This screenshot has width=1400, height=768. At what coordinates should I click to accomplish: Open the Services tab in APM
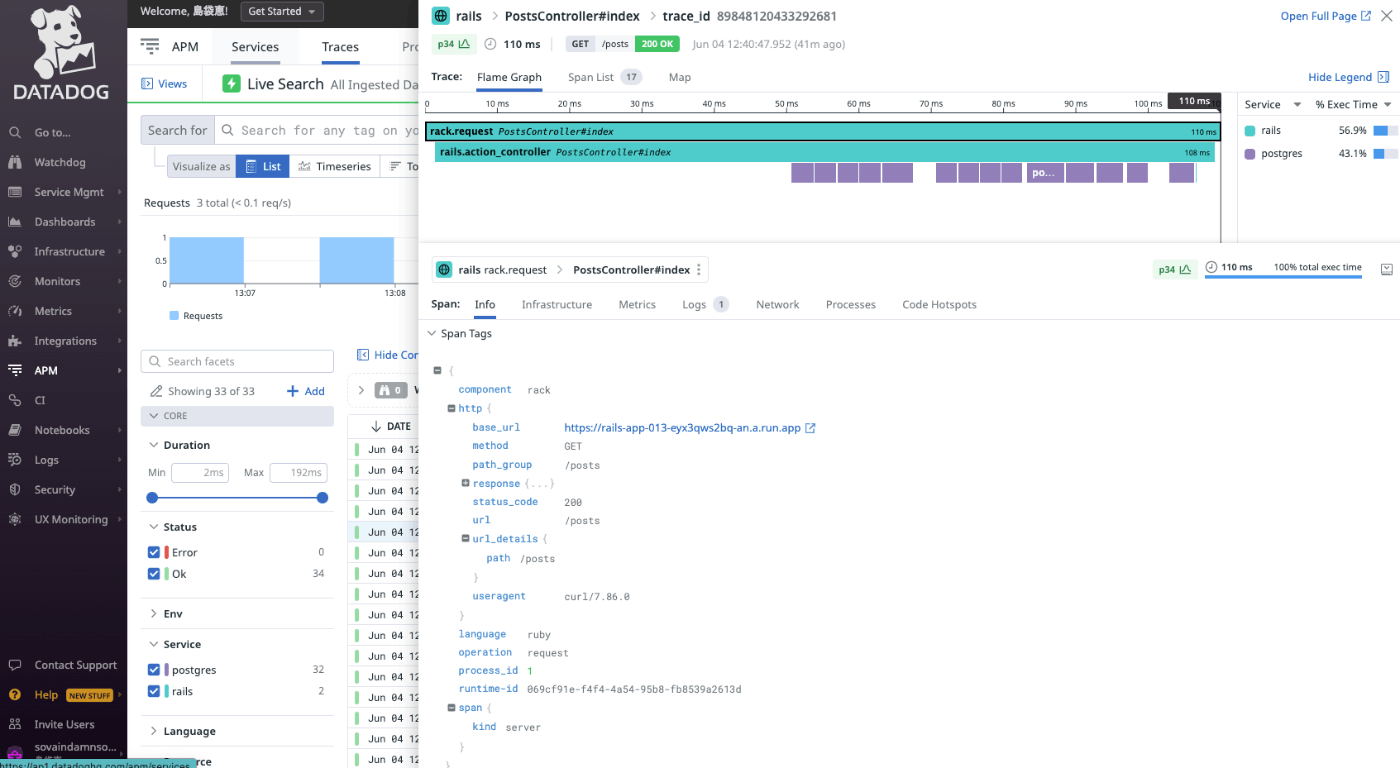click(x=255, y=47)
